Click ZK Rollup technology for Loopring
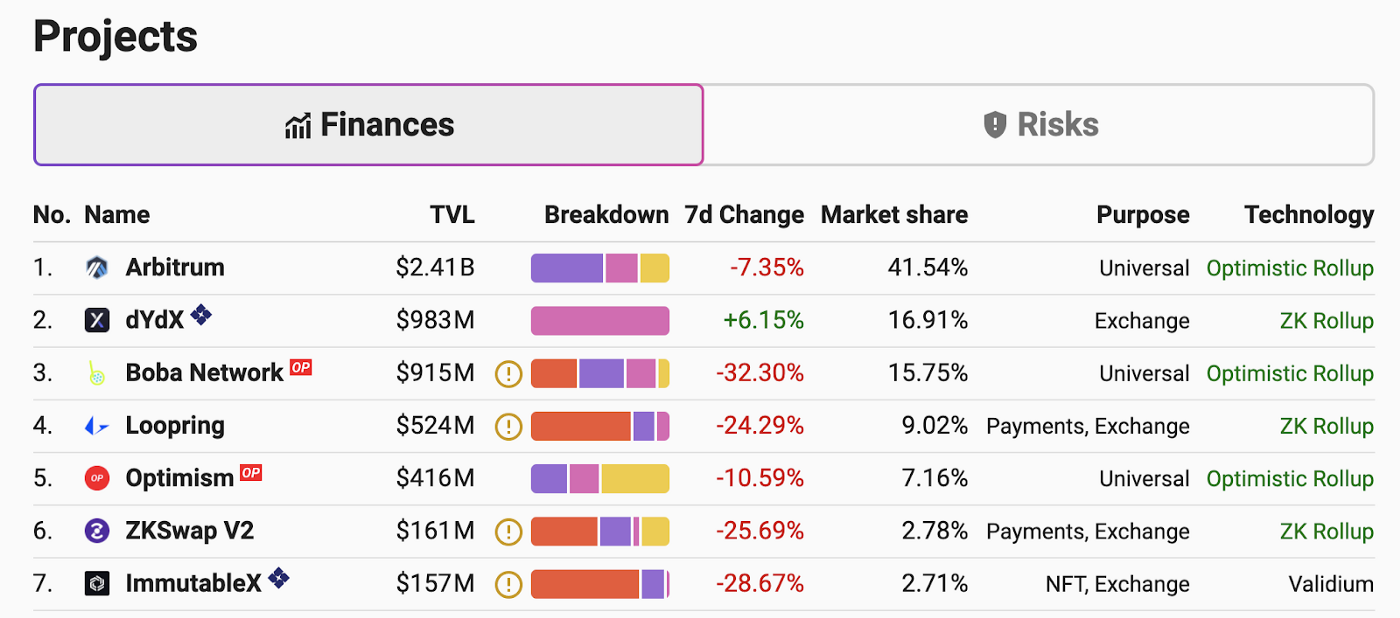The width and height of the screenshot is (1400, 618). pyautogui.click(x=1326, y=426)
